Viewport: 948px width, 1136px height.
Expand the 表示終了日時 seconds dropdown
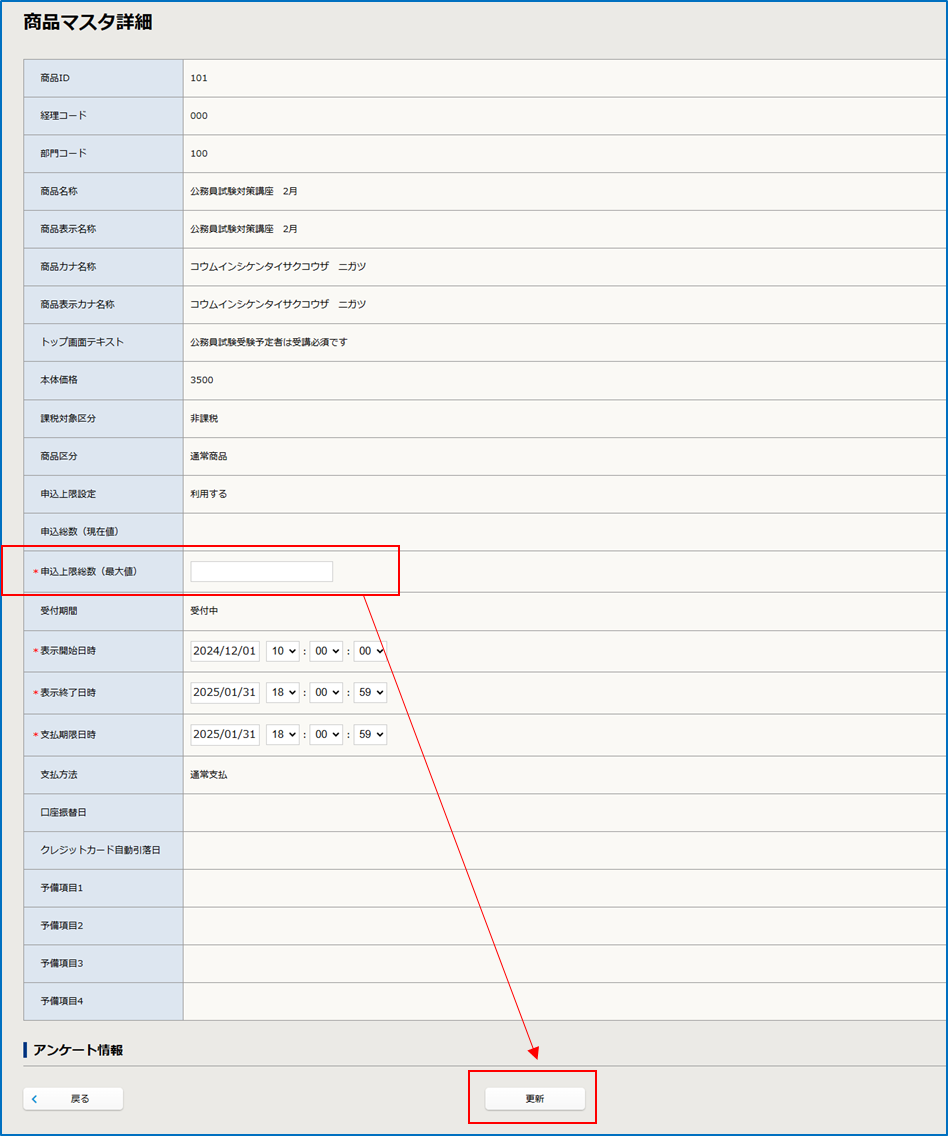point(370,693)
